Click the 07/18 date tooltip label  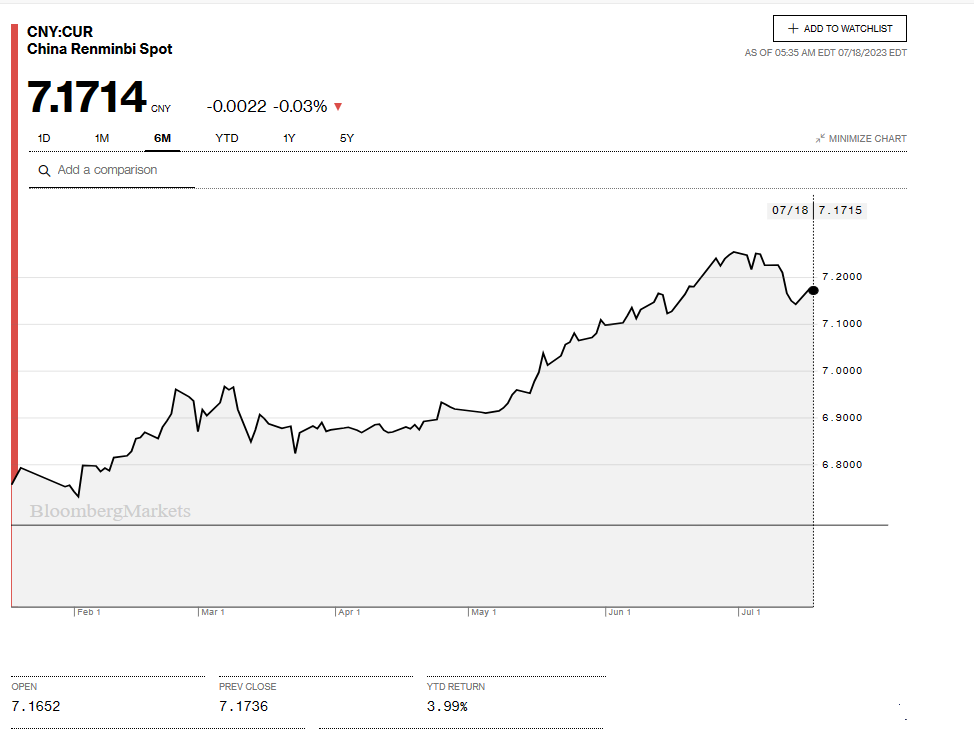pos(789,210)
